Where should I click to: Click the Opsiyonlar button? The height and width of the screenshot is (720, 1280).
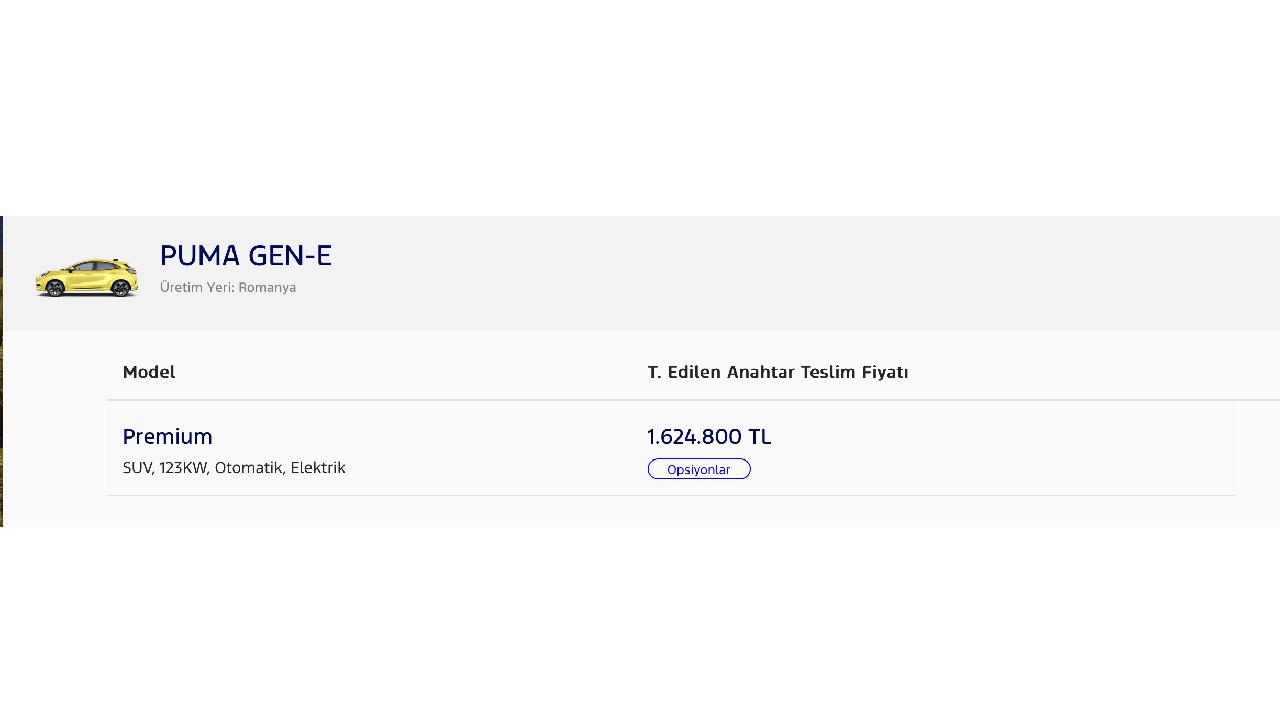coord(699,469)
